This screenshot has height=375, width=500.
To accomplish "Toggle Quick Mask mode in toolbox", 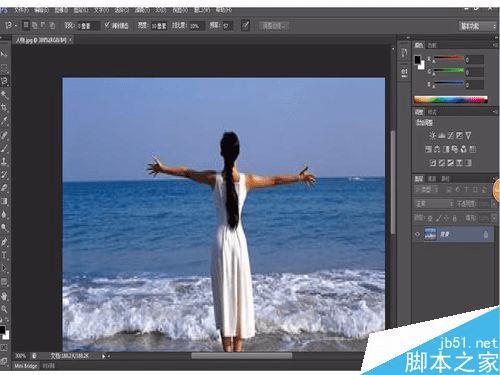I will (x=4, y=347).
